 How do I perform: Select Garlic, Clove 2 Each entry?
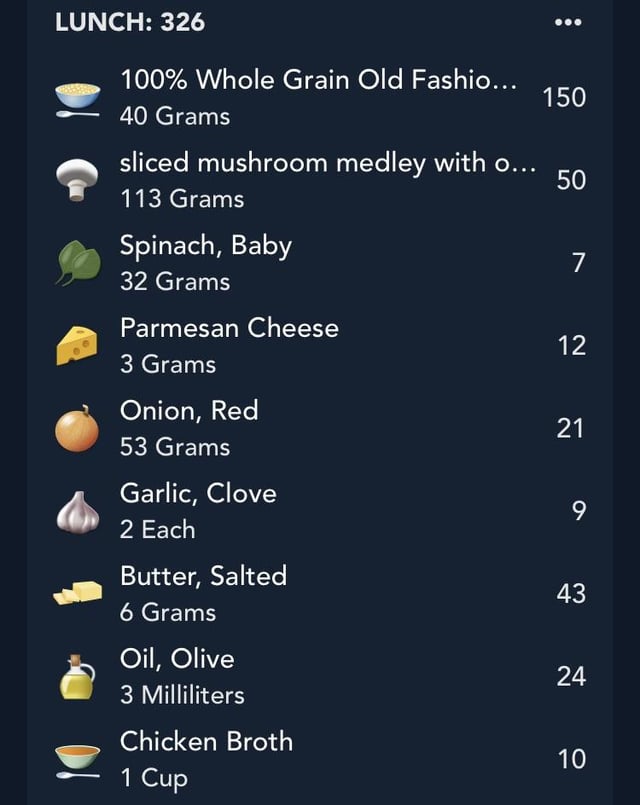pyautogui.click(x=320, y=511)
